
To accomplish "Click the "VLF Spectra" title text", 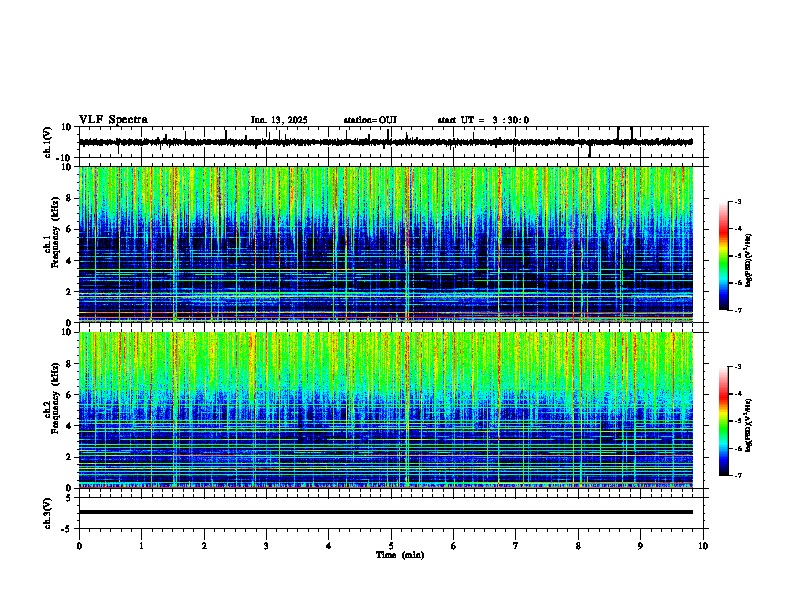I will [x=113, y=120].
